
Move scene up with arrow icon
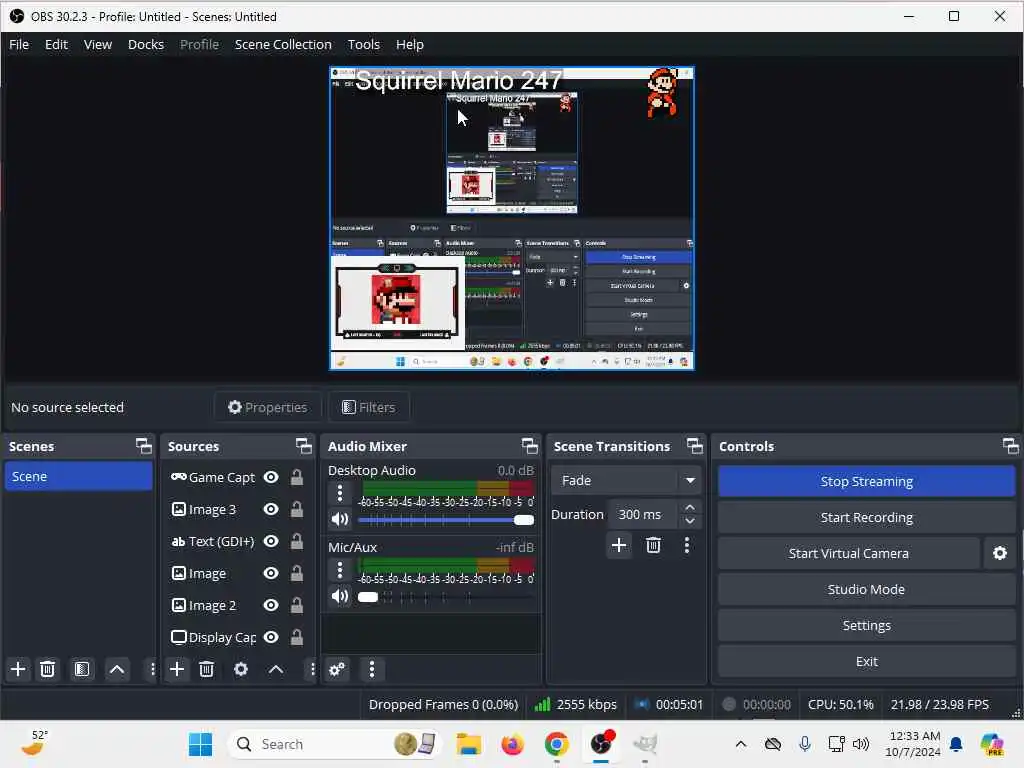click(x=117, y=669)
